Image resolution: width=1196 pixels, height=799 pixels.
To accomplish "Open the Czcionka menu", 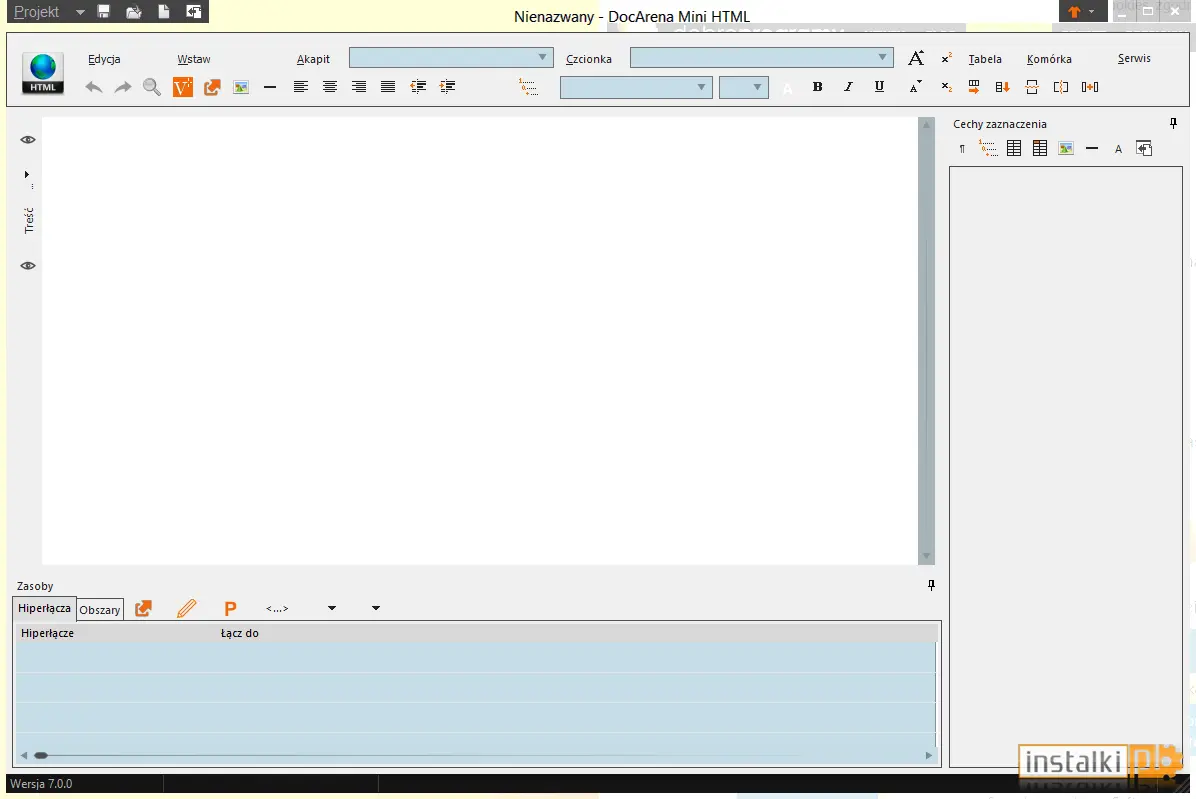I will [589, 59].
